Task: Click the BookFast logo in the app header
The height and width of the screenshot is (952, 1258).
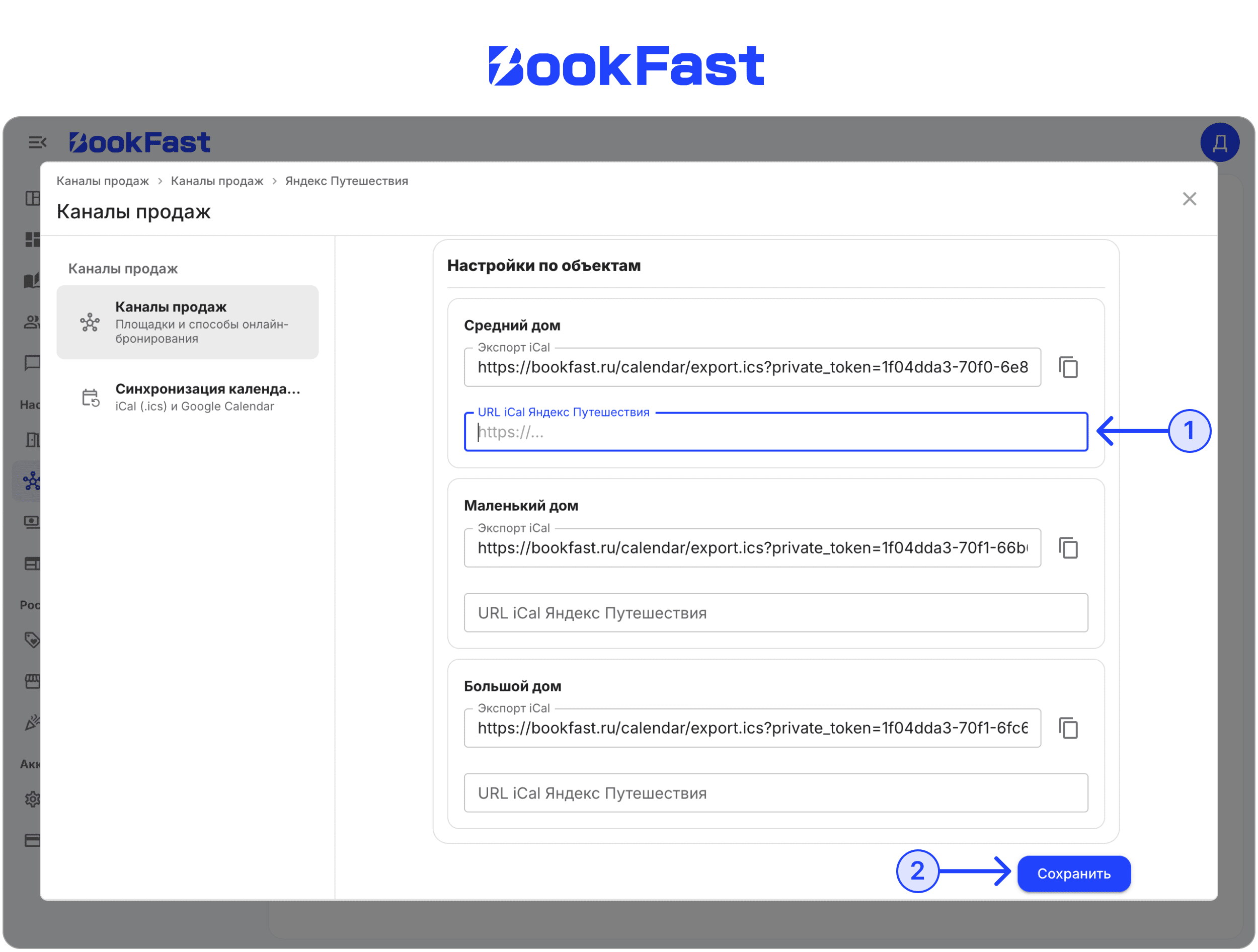Action: tap(140, 142)
